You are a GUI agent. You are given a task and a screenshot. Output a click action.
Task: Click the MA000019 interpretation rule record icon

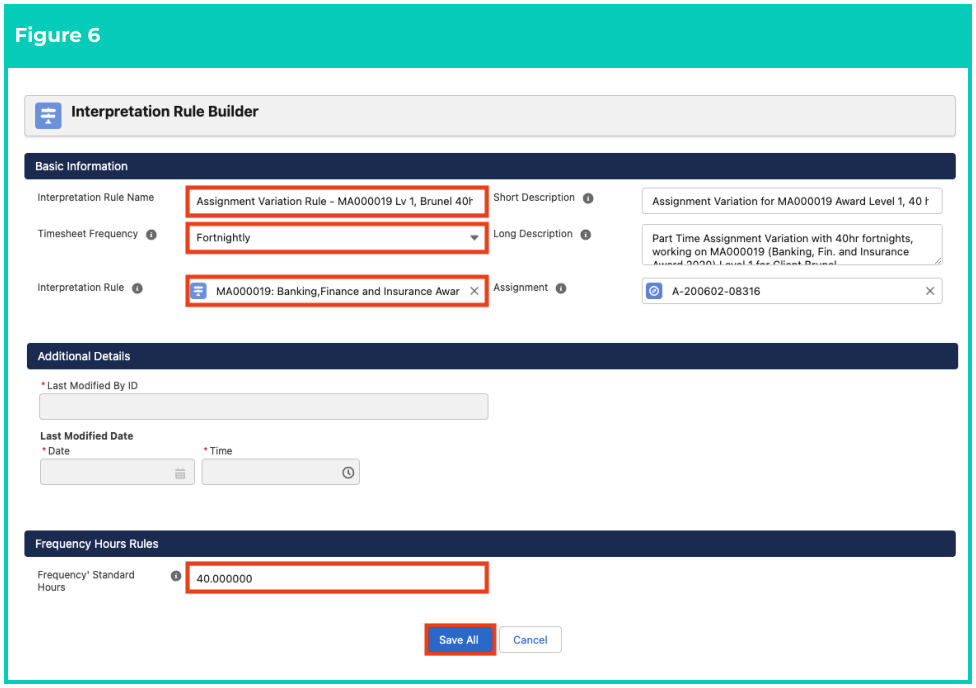coord(199,291)
